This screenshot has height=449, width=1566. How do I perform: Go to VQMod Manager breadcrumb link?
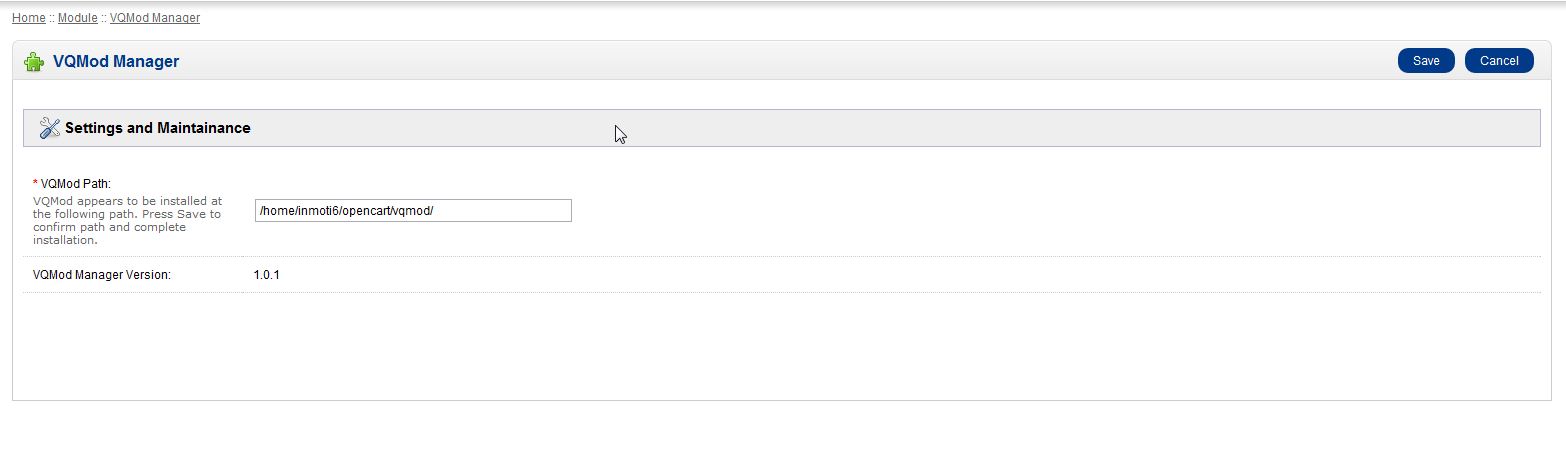pos(155,18)
